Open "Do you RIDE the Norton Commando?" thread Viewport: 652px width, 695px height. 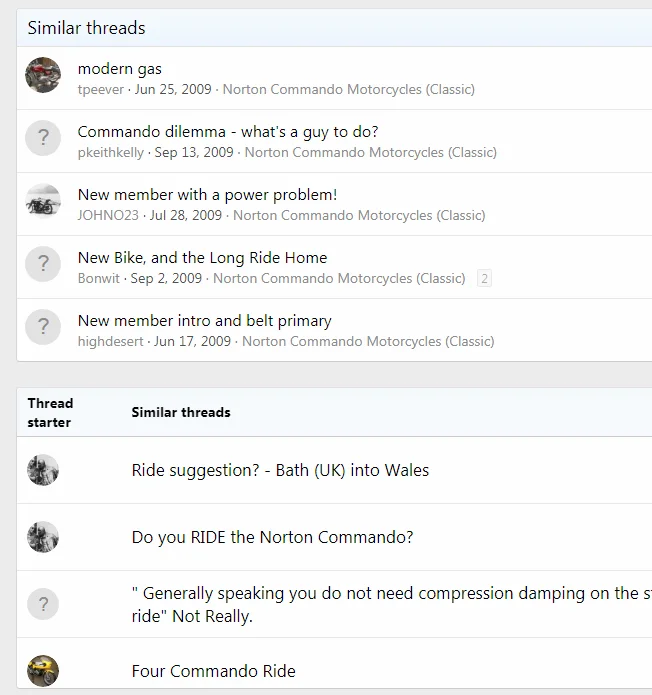(x=272, y=537)
